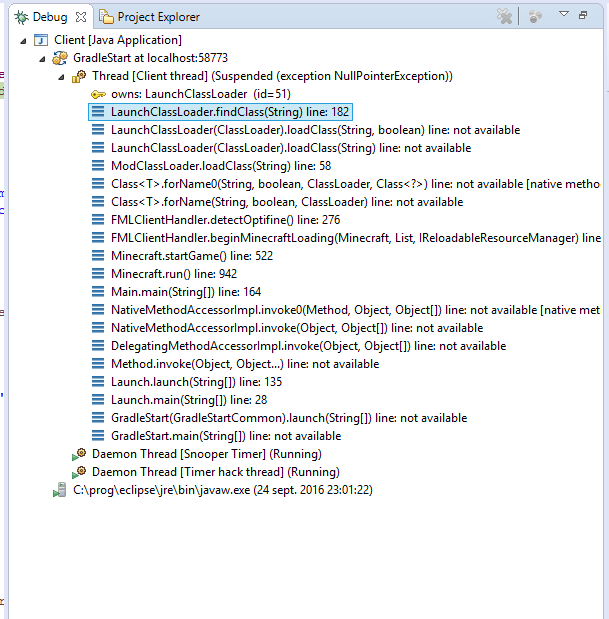Viewport: 609px width, 619px height.
Task: Close the Debug tab
Action: [82, 17]
